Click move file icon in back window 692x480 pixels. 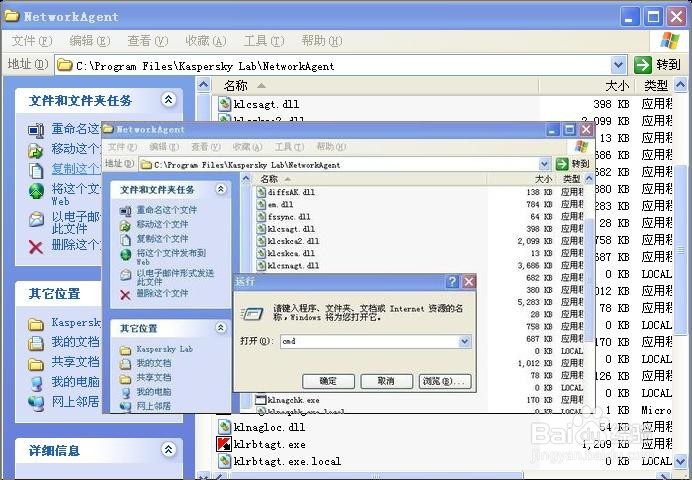[x=36, y=150]
